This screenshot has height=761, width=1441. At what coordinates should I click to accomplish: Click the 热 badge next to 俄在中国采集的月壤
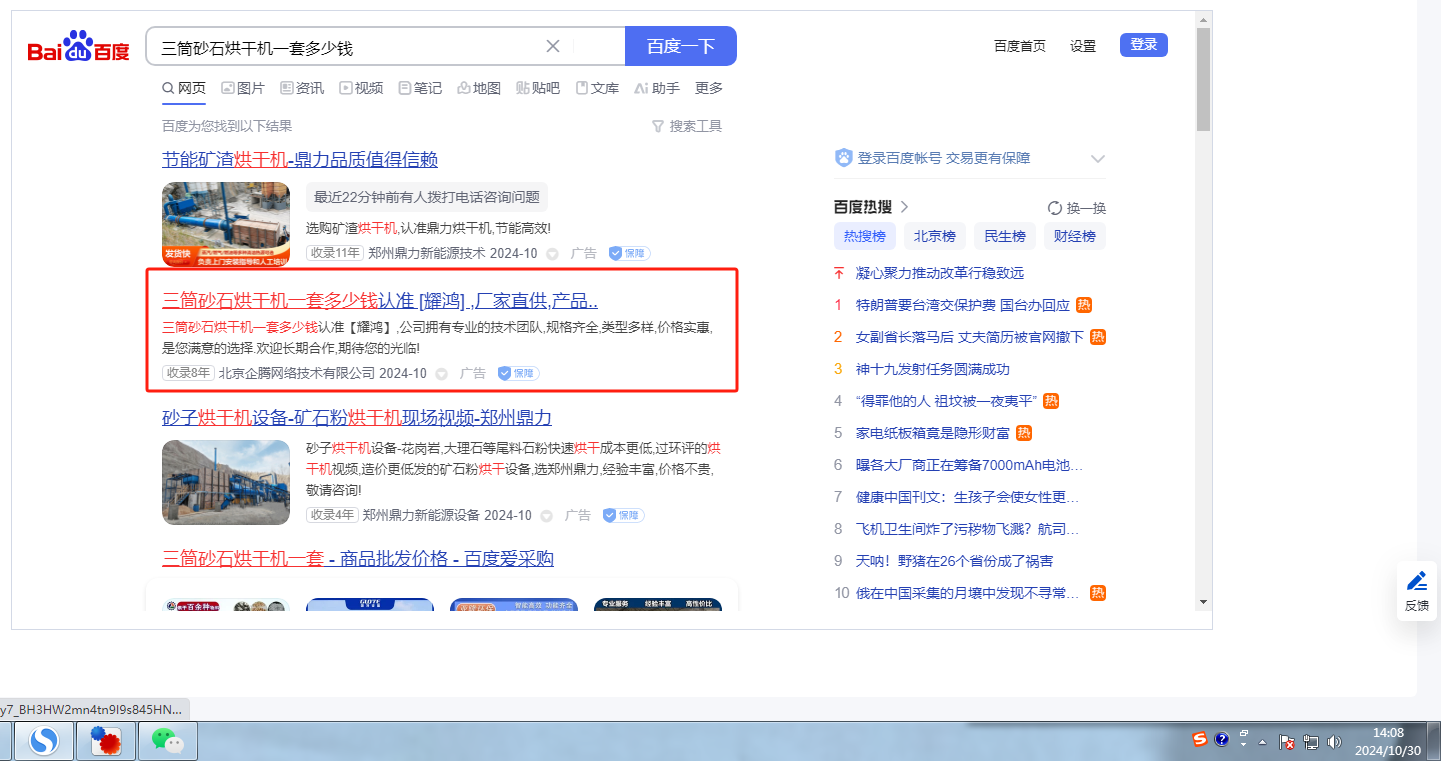1098,593
